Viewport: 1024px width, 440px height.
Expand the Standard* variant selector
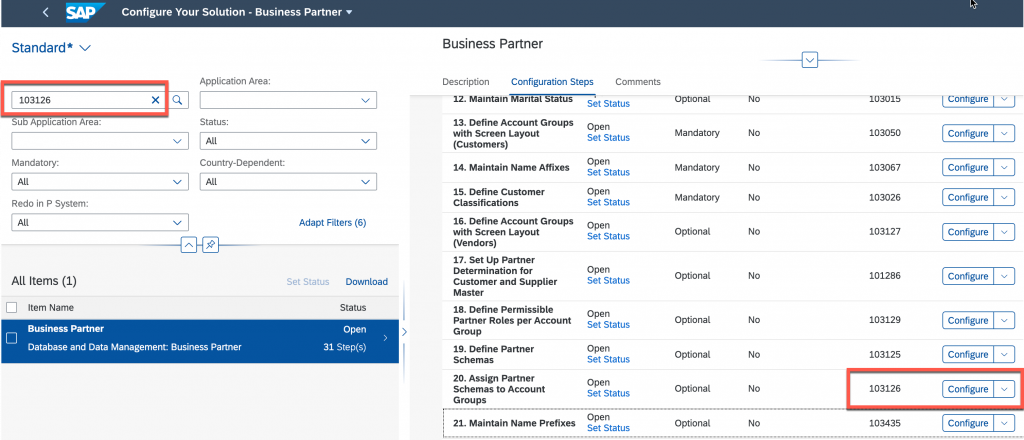(x=85, y=48)
